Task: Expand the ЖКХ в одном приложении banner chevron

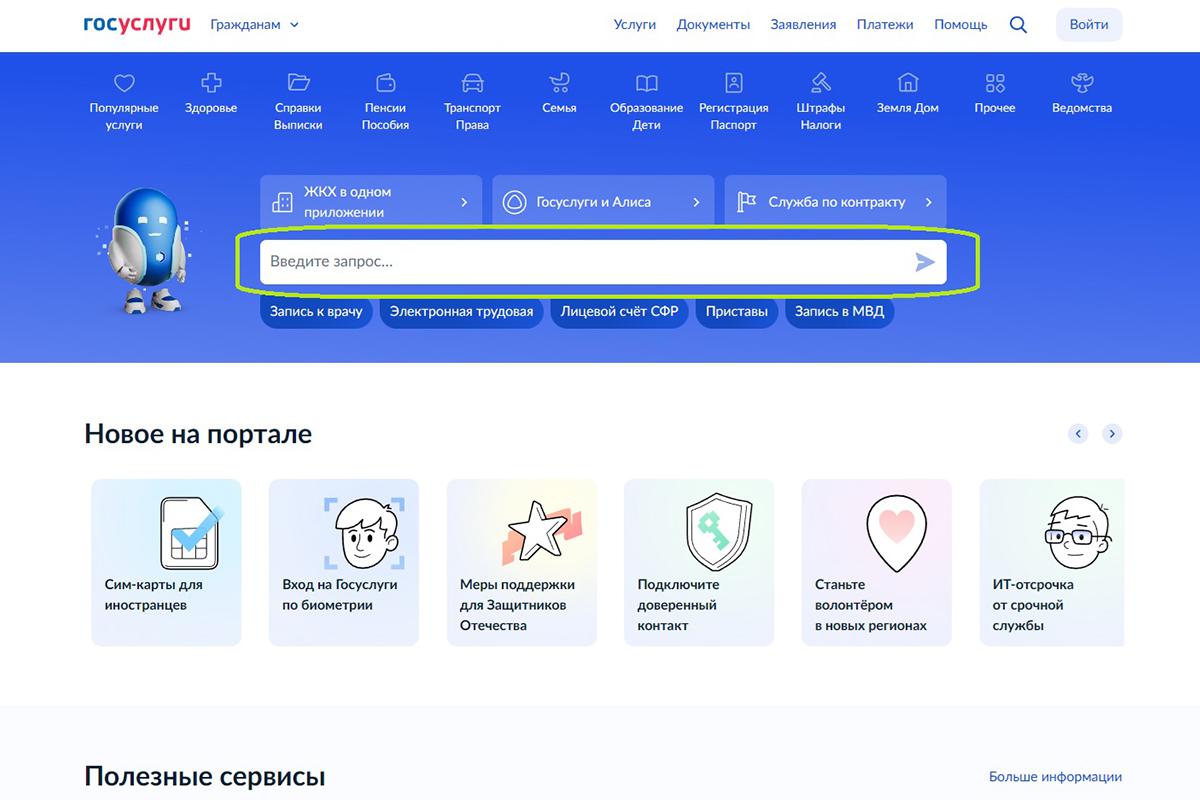Action: tap(466, 201)
